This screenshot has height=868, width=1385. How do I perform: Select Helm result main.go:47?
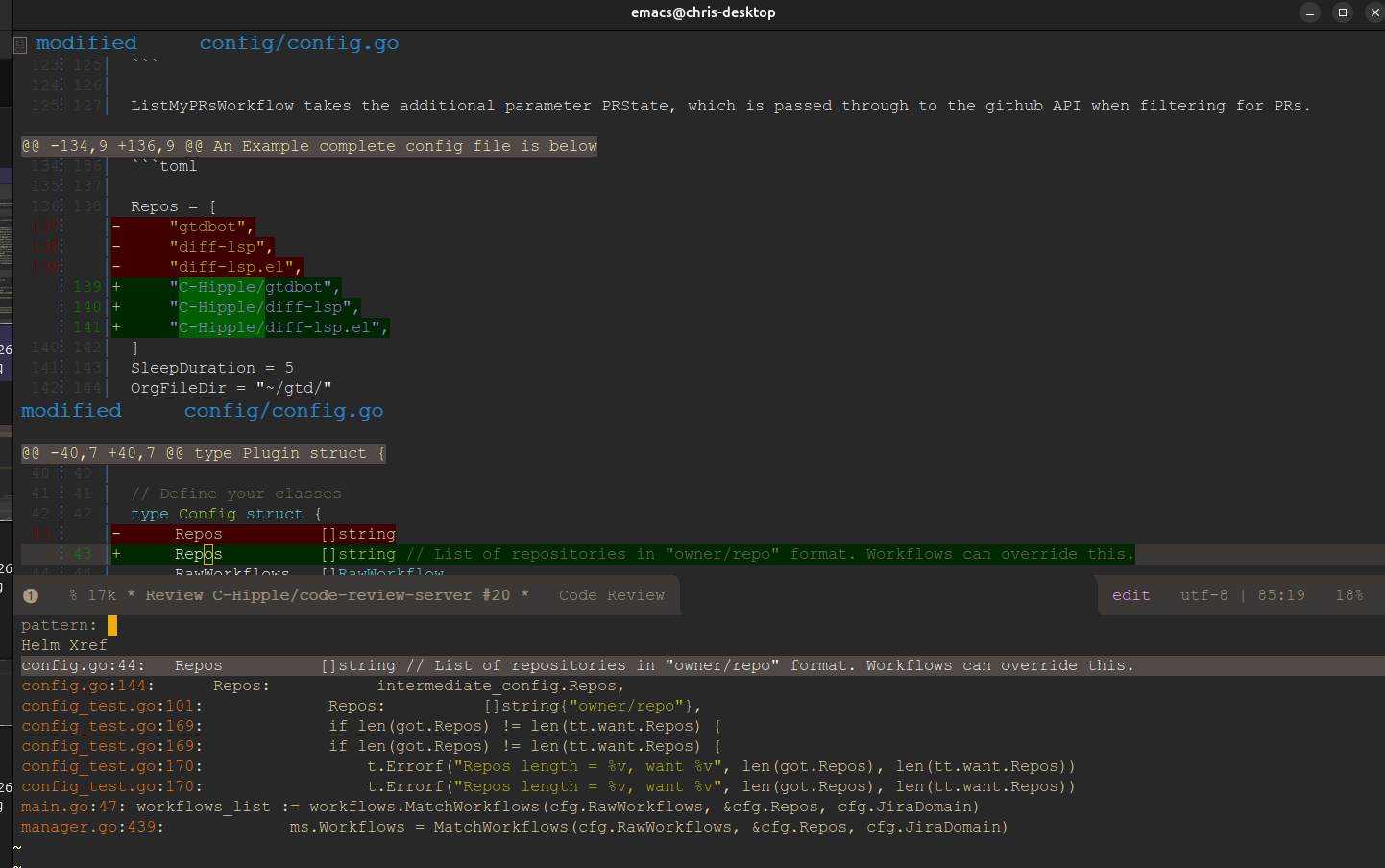click(x=500, y=807)
